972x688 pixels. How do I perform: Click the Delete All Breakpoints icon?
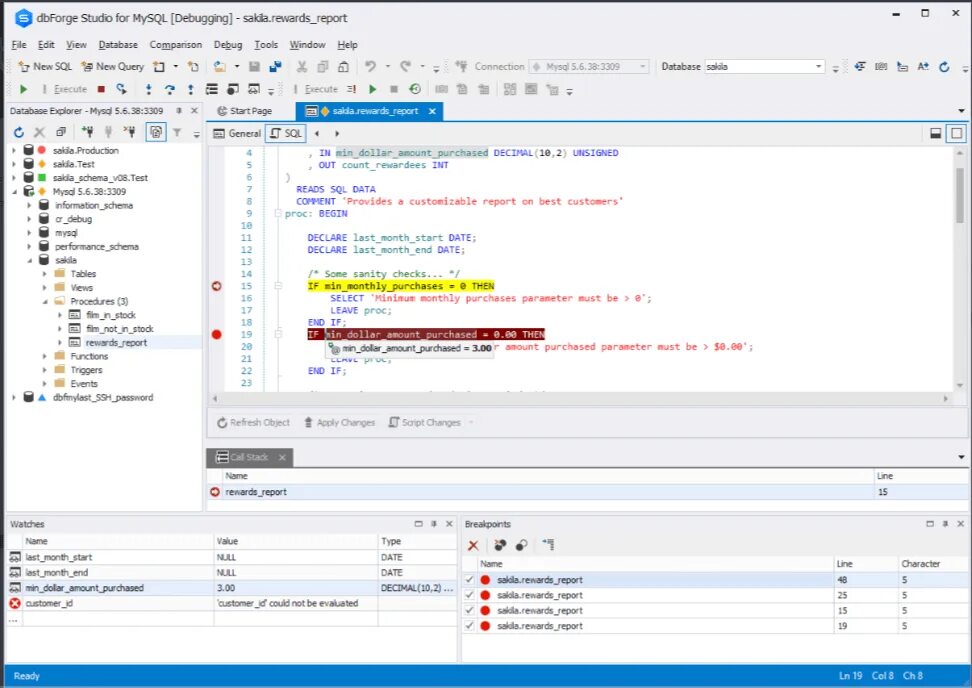coord(500,545)
